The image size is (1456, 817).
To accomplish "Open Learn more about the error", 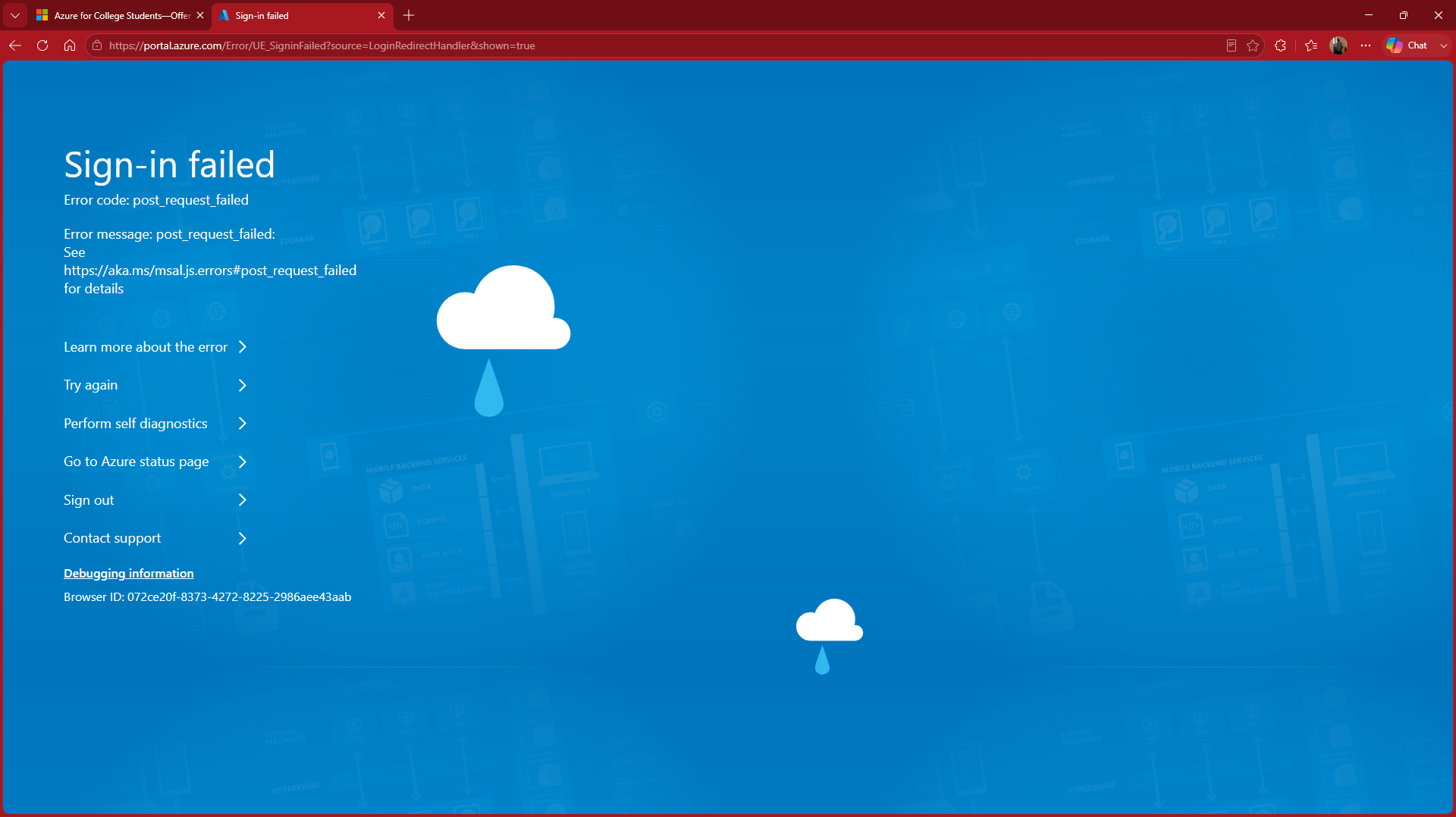I will 146,347.
